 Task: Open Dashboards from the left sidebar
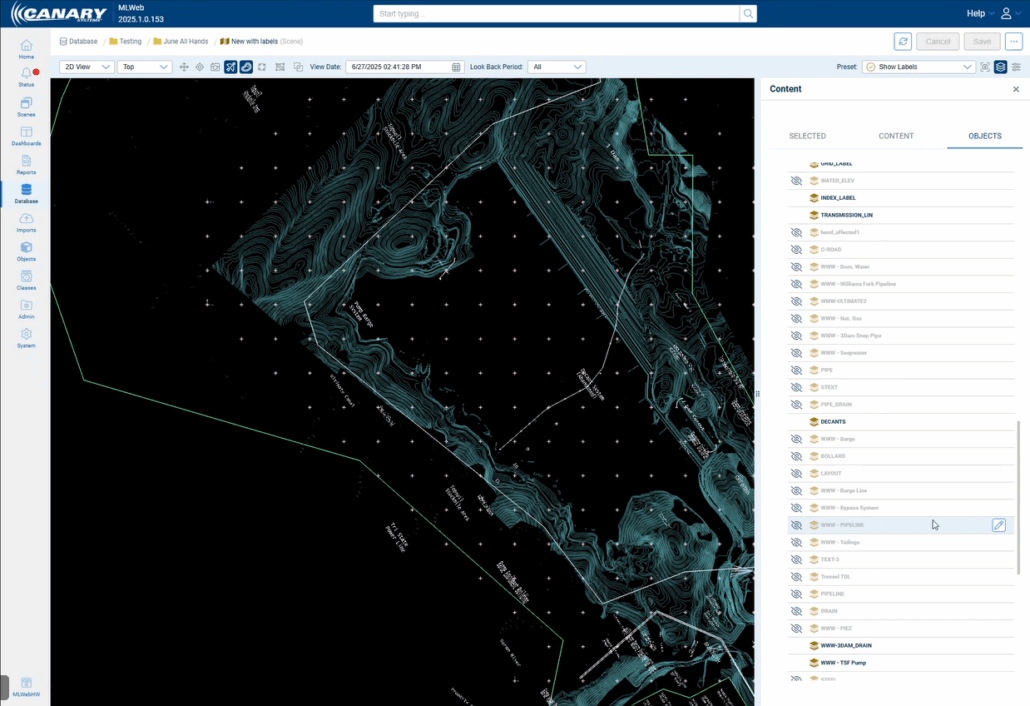pyautogui.click(x=26, y=135)
